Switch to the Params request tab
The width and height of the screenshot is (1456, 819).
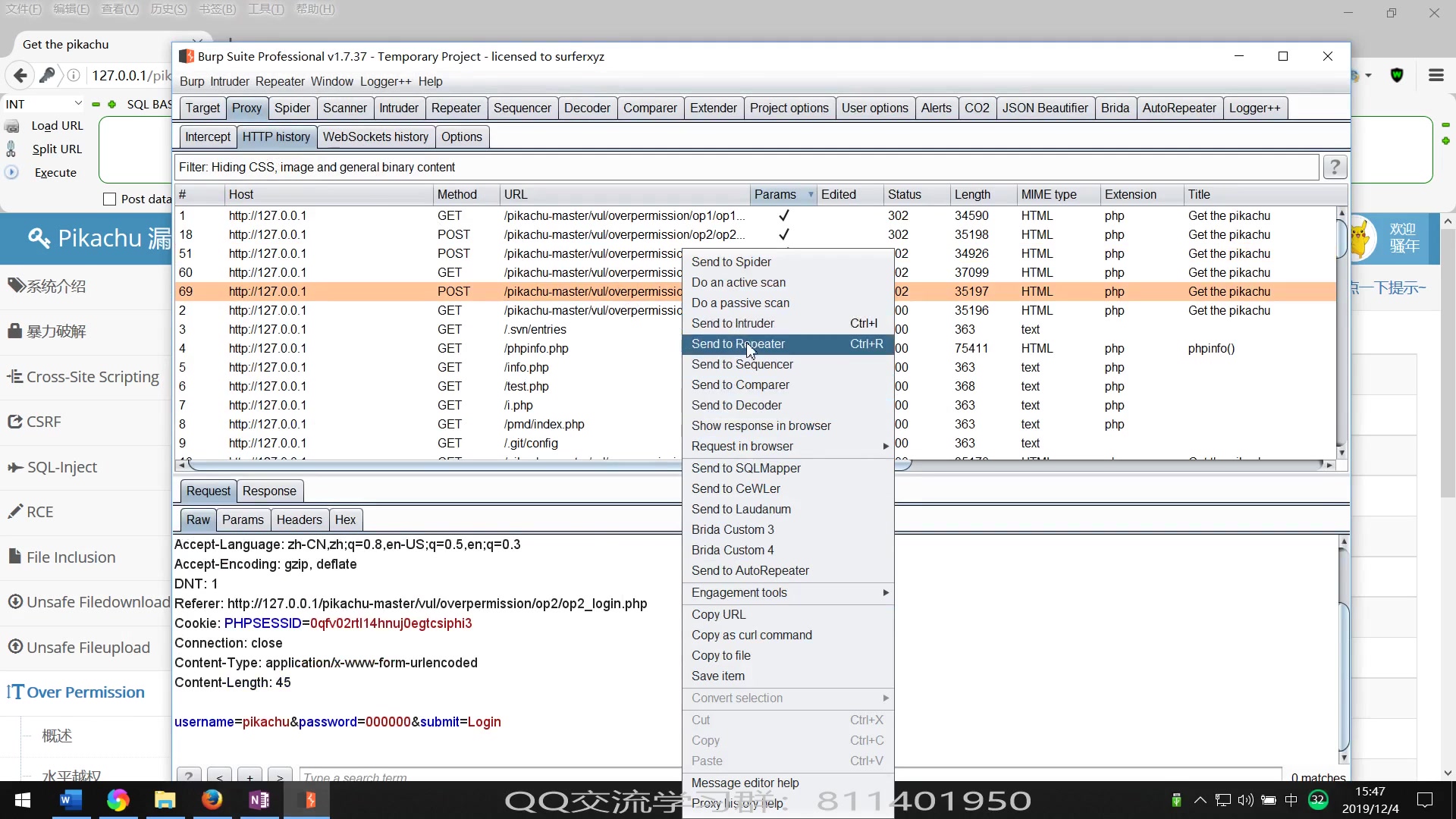[x=243, y=519]
